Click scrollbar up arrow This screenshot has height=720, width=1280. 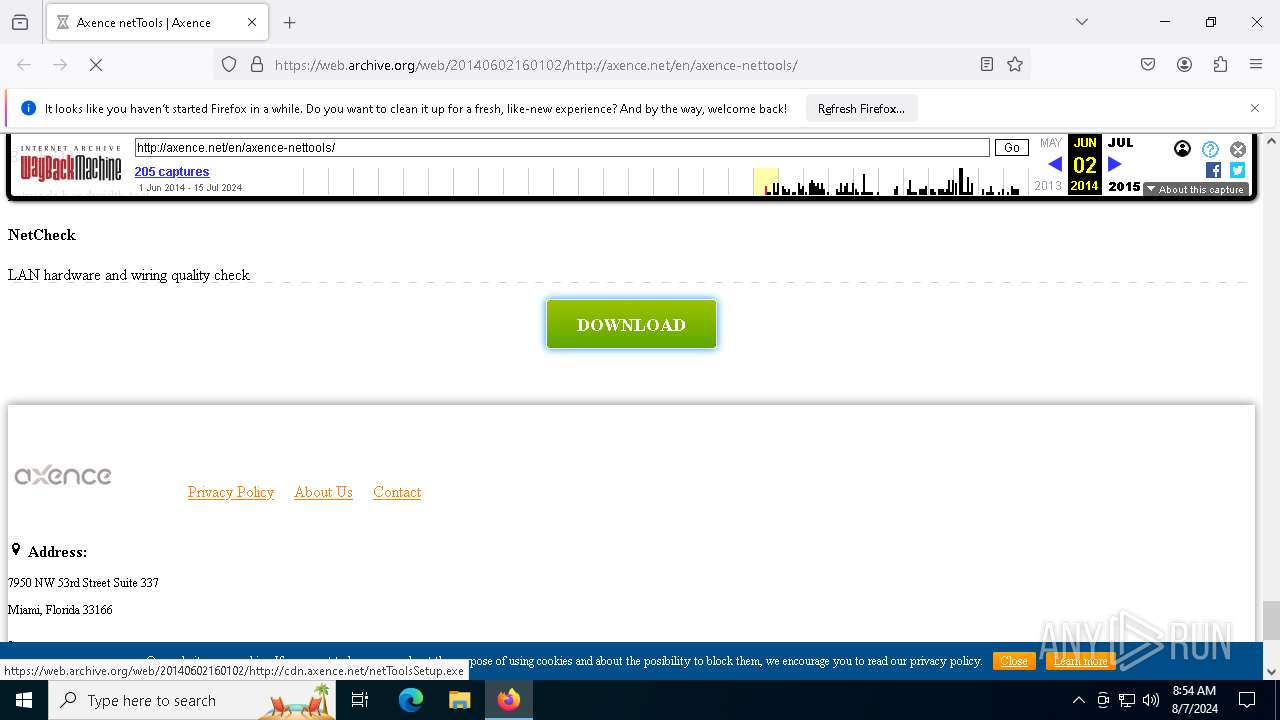click(x=1271, y=142)
